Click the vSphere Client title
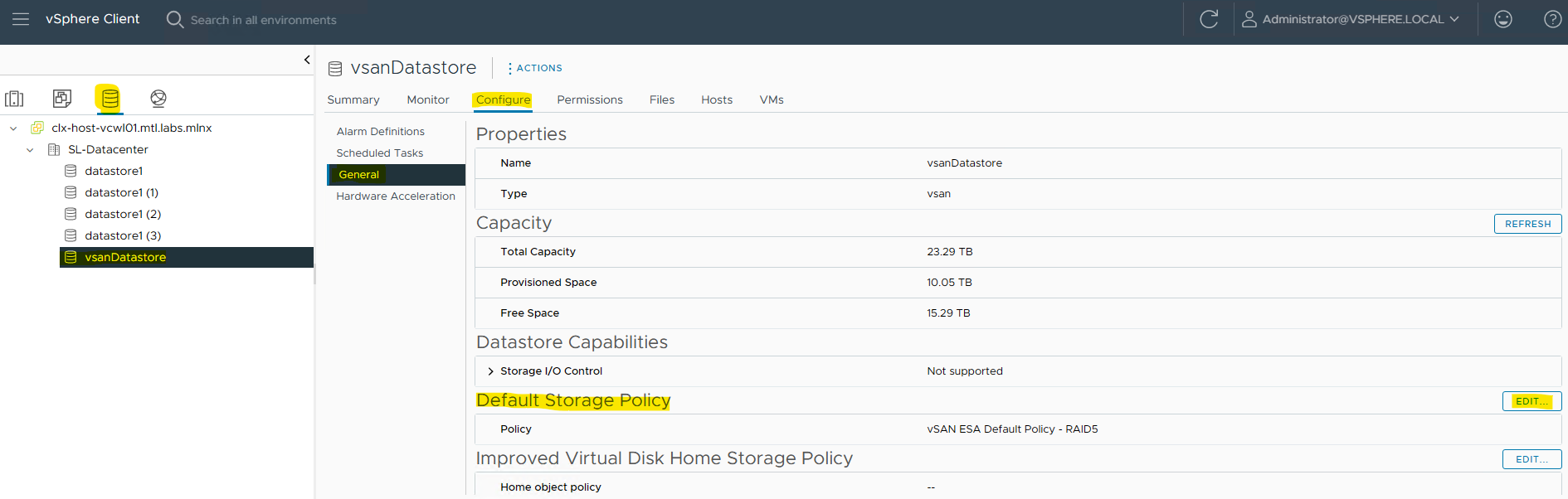This screenshot has width=1568, height=499. (92, 19)
